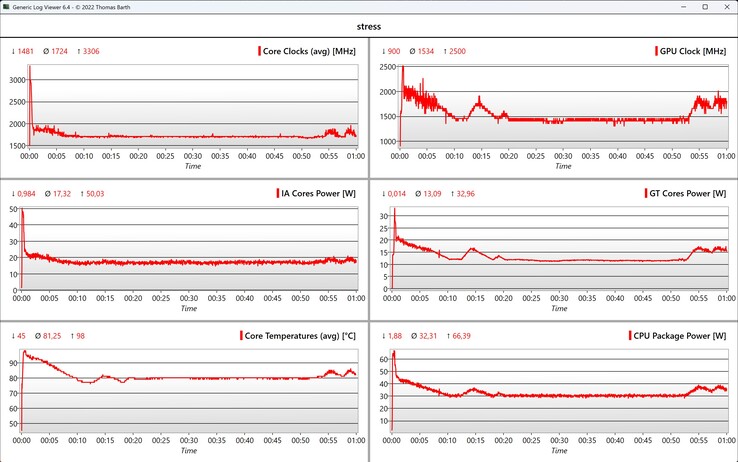The width and height of the screenshot is (738, 462).
Task: Click the IA Cores Power legend marker
Action: tap(277, 192)
